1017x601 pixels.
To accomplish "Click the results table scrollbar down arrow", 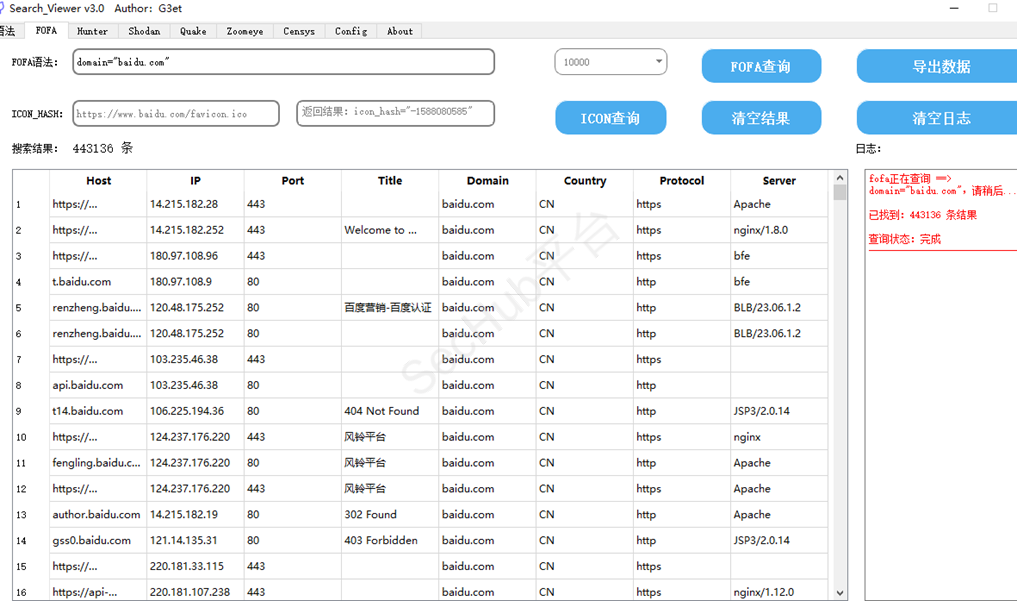I will (x=840, y=592).
